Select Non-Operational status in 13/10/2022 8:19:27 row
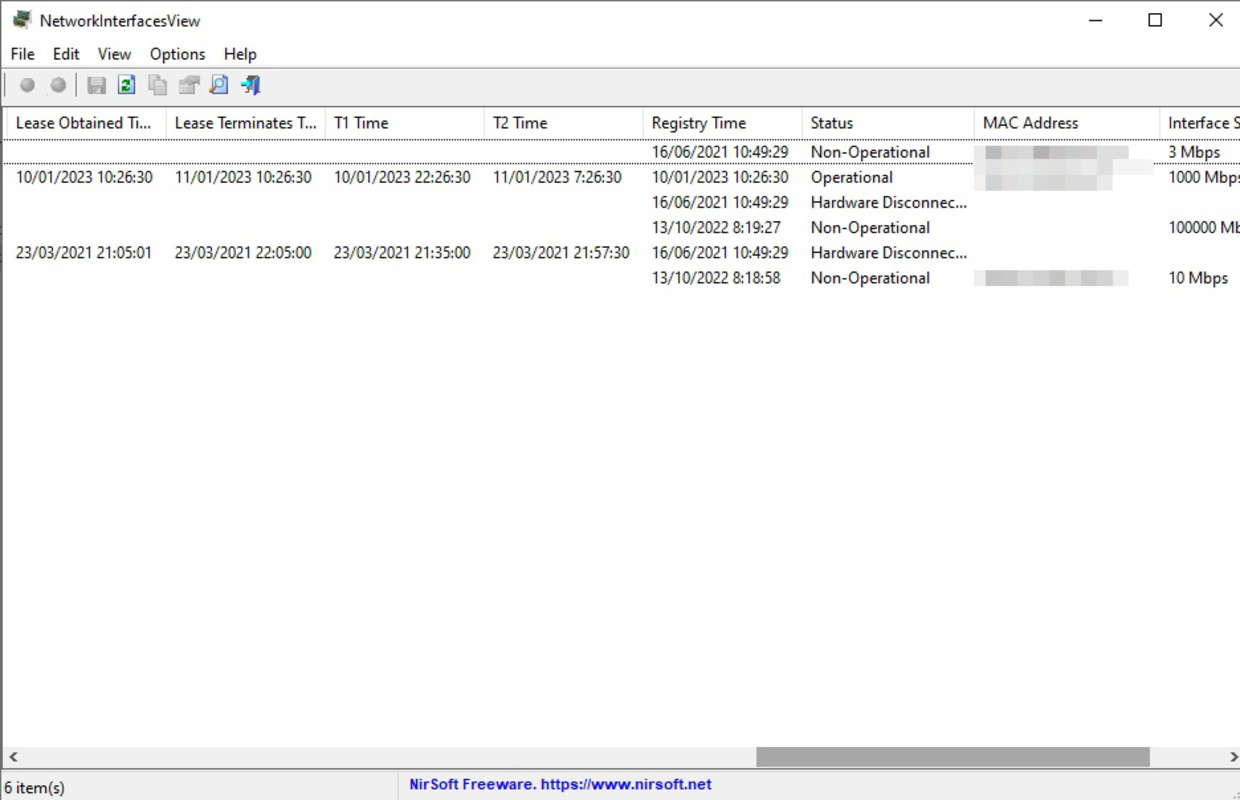Viewport: 1240px width, 800px height. [x=870, y=227]
